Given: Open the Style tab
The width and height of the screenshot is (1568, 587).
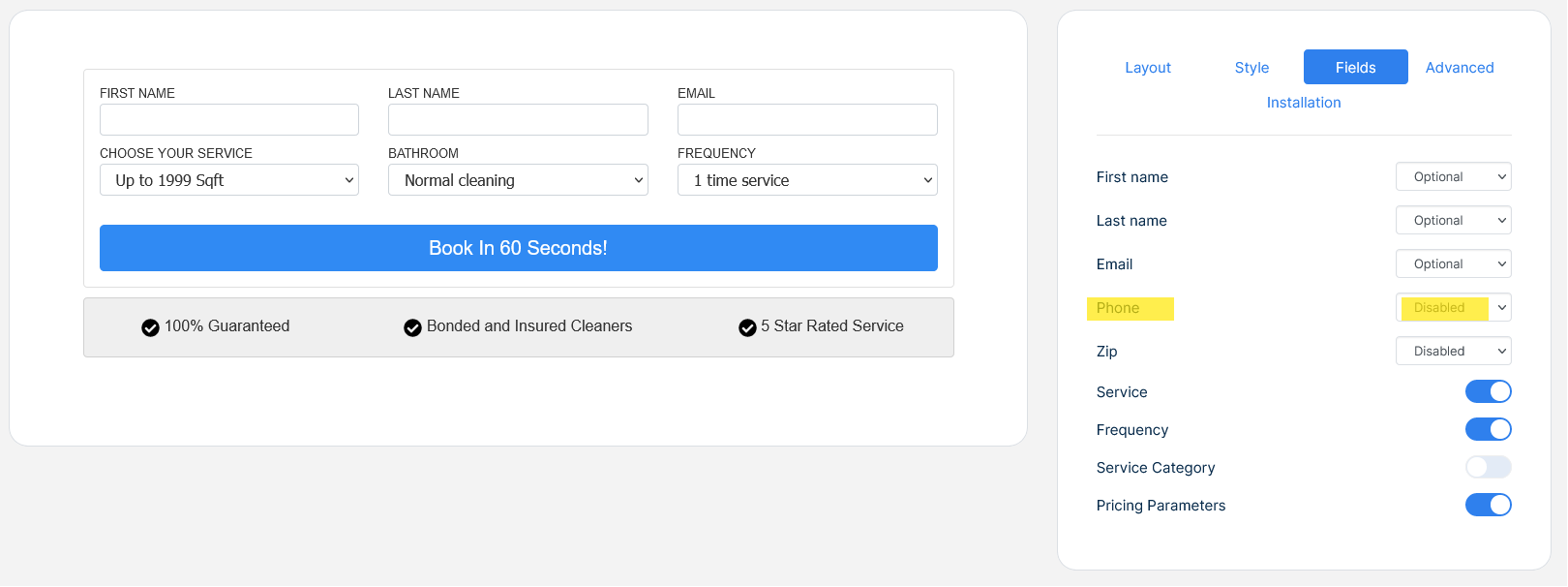Looking at the screenshot, I should coord(1251,68).
